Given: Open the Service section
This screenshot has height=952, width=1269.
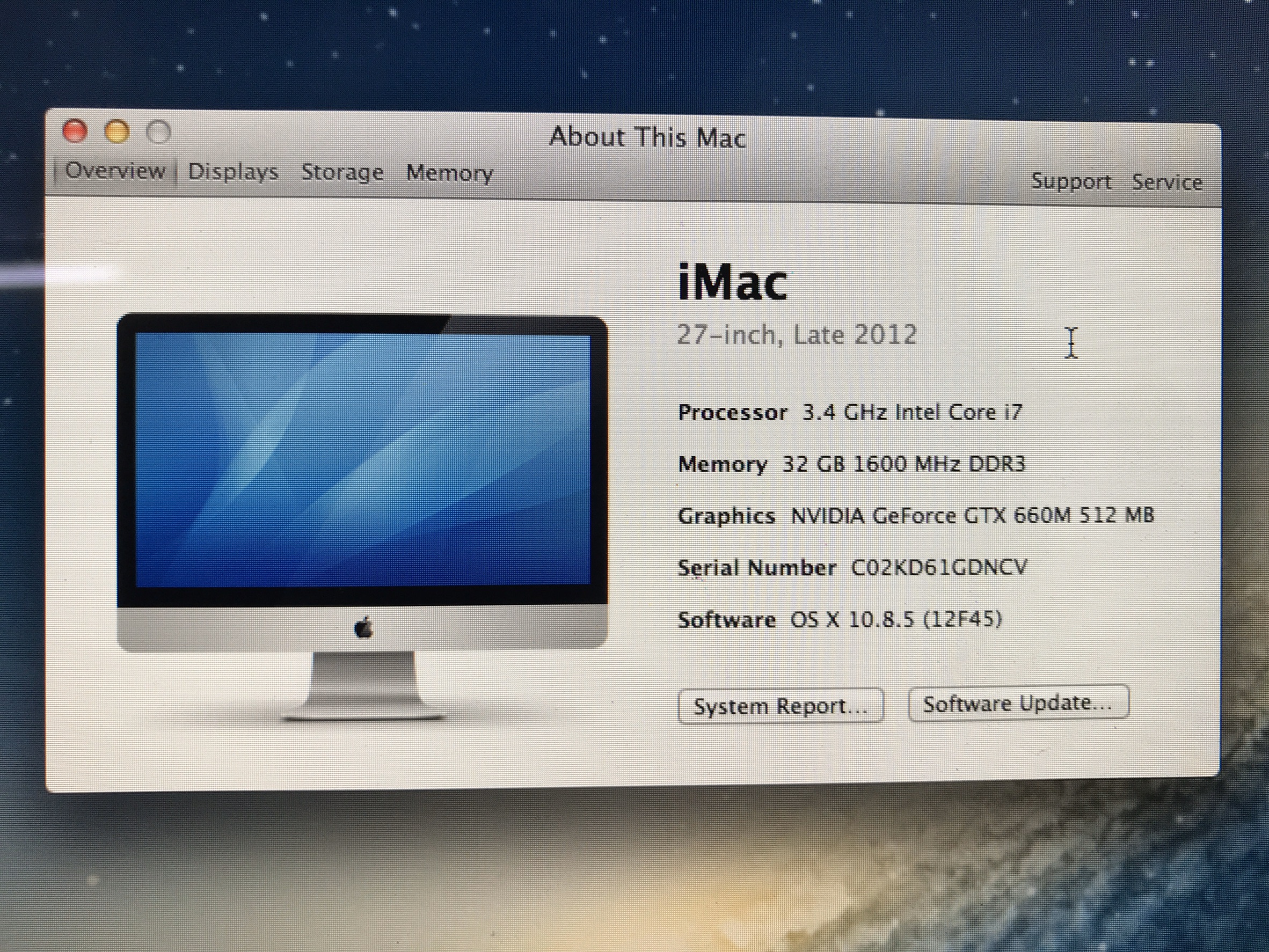Looking at the screenshot, I should click(1167, 182).
